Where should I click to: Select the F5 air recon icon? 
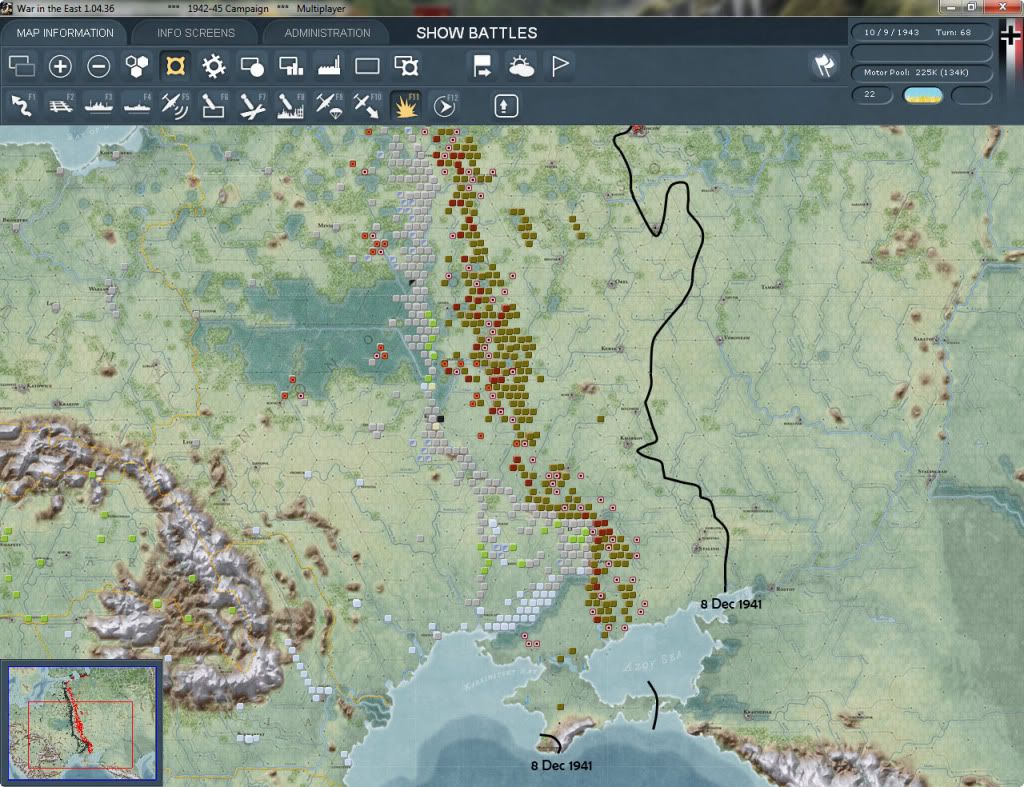tap(175, 106)
